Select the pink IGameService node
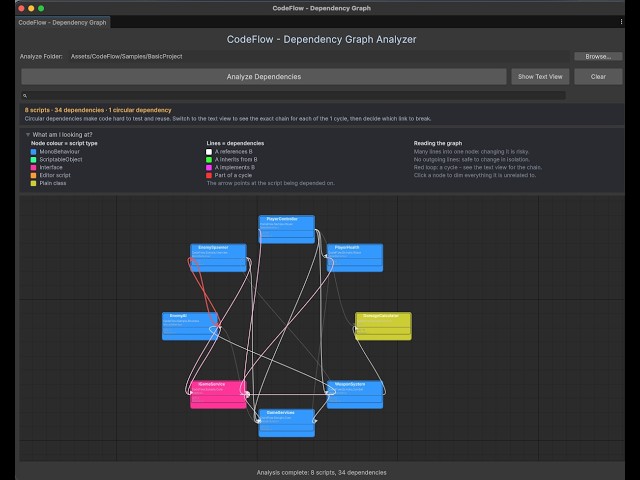Screen dimensions: 640x480 pos(218,395)
